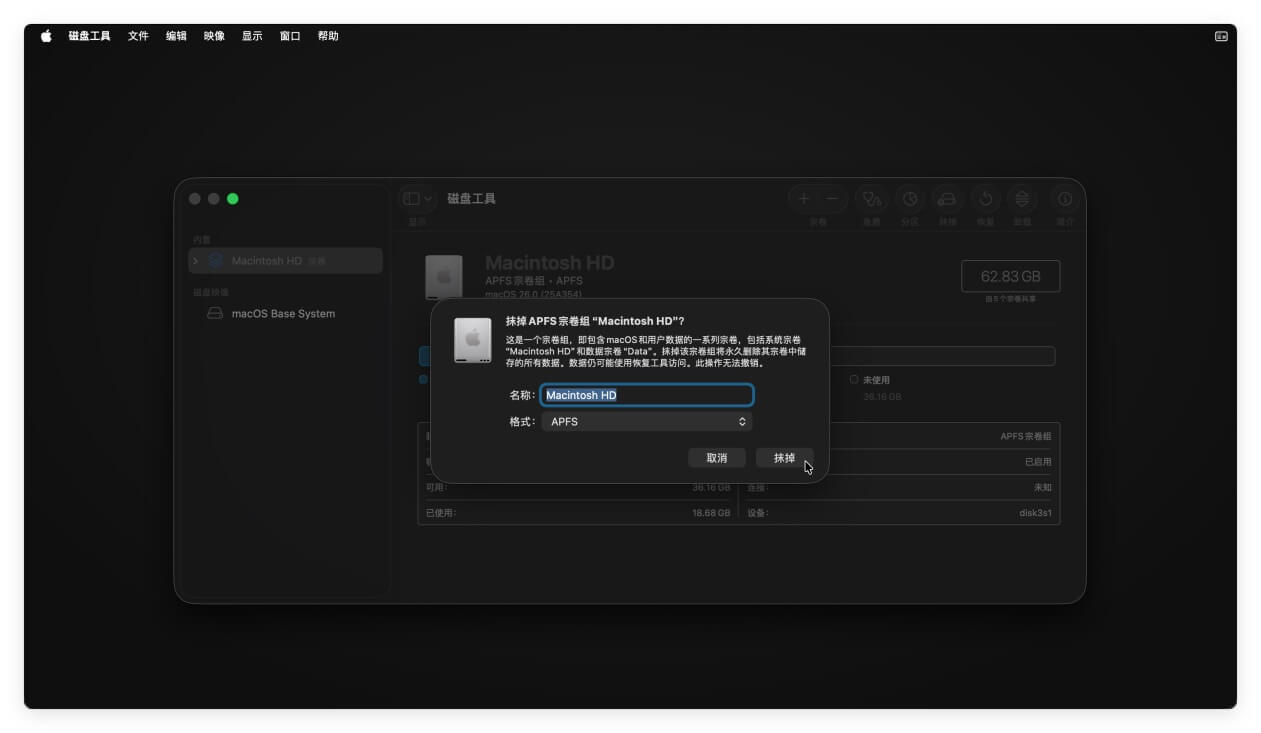Click the Restore circular arrow icon
This screenshot has height=733, width=1261.
(x=985, y=198)
